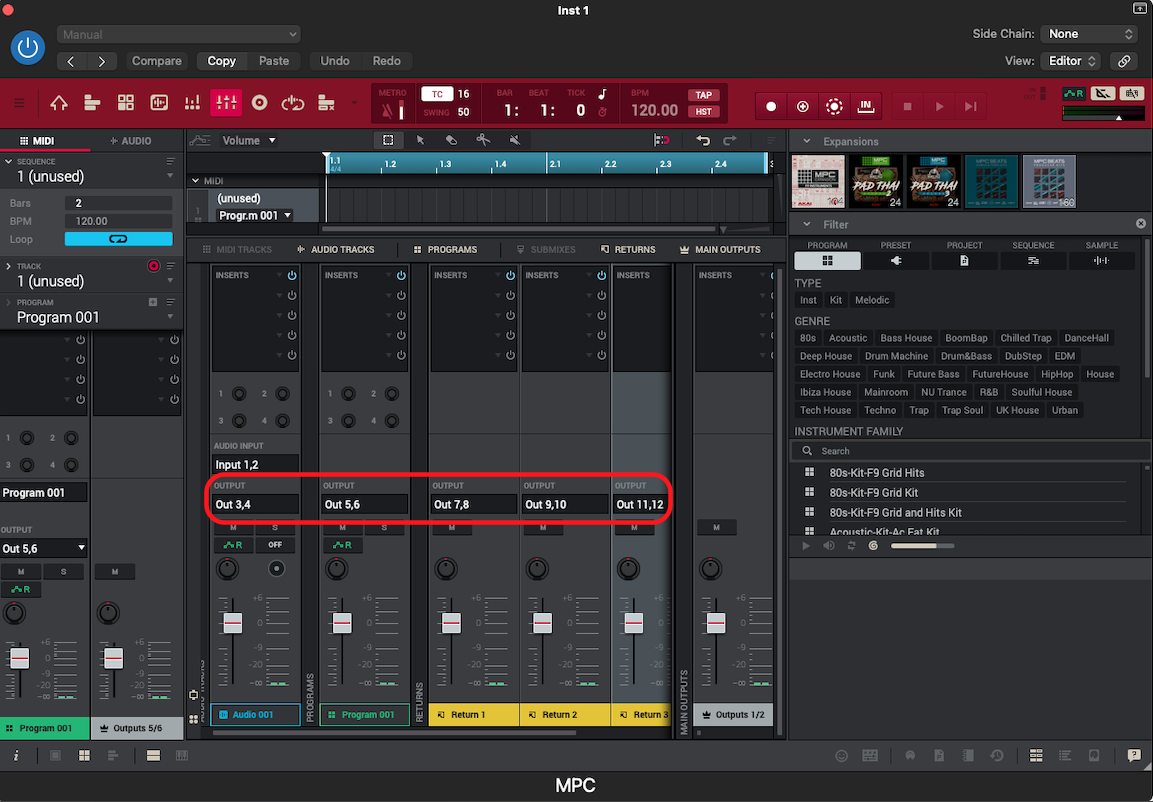Select the pointer arrow tool
Image resolution: width=1153 pixels, height=802 pixels.
pyautogui.click(x=420, y=140)
